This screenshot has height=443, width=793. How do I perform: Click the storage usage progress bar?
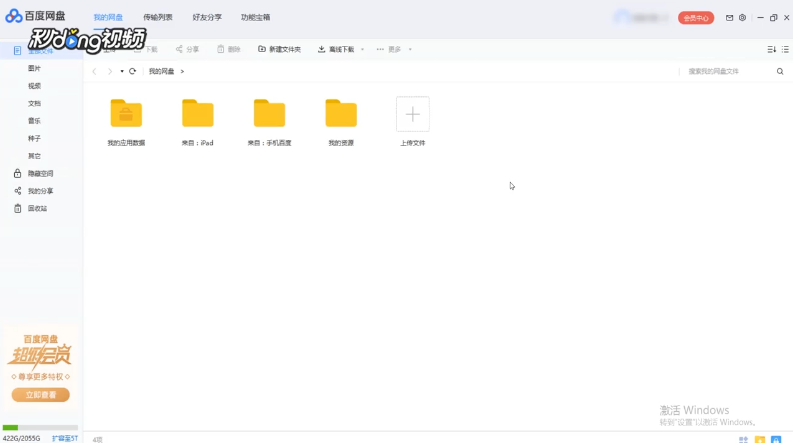point(40,427)
